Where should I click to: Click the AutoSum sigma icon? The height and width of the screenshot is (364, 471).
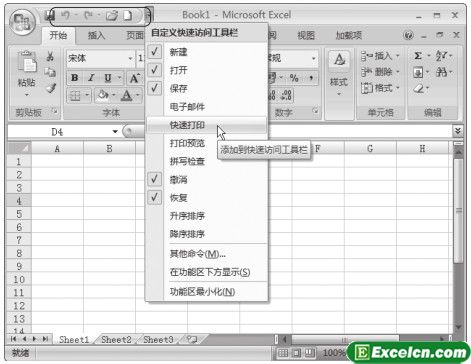tap(418, 56)
